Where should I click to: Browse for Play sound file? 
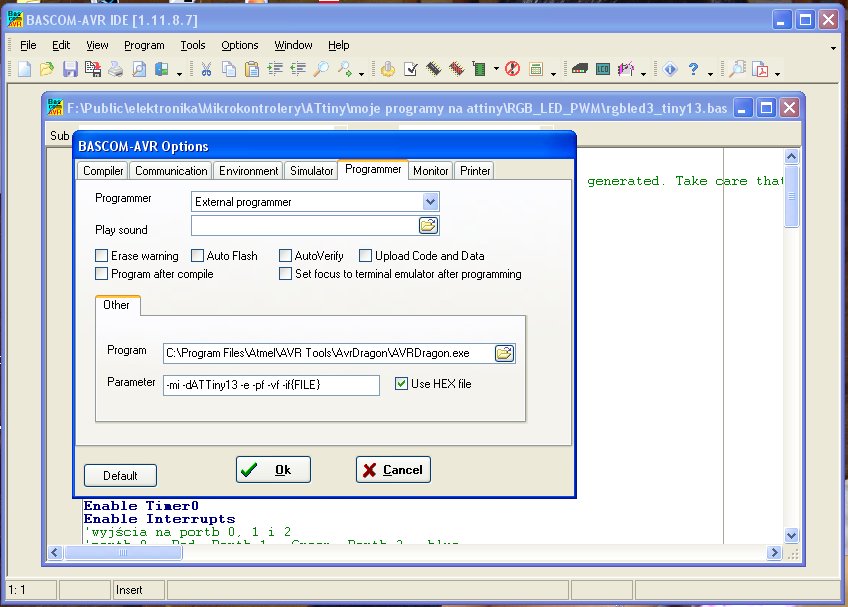click(428, 226)
